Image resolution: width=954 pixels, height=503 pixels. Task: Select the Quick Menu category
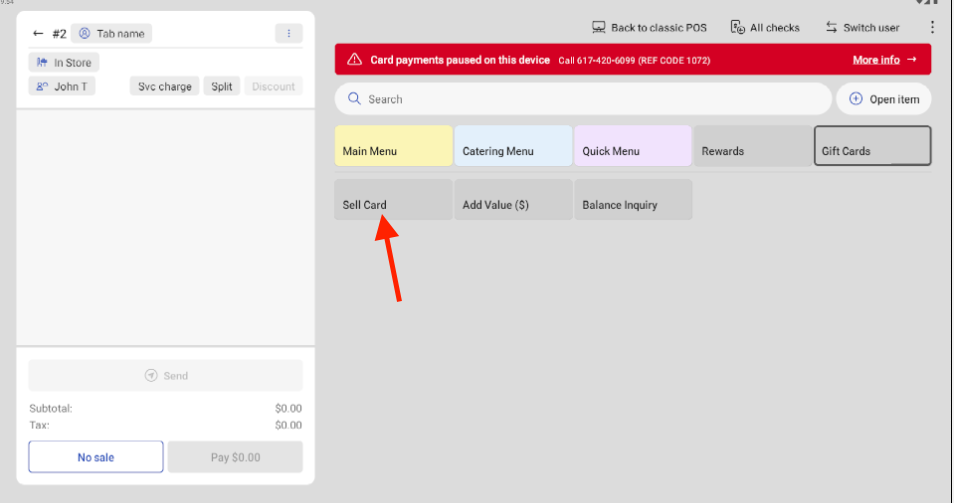click(x=632, y=146)
